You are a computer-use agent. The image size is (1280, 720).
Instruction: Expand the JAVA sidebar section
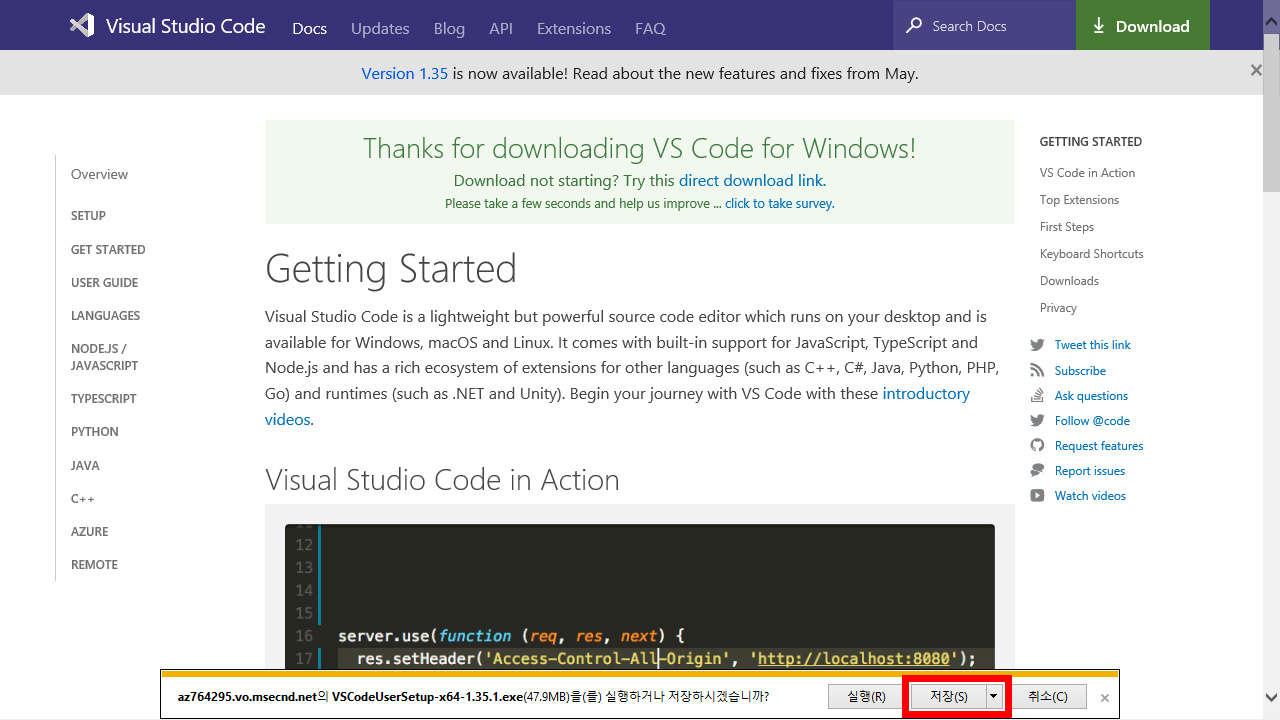pos(85,466)
